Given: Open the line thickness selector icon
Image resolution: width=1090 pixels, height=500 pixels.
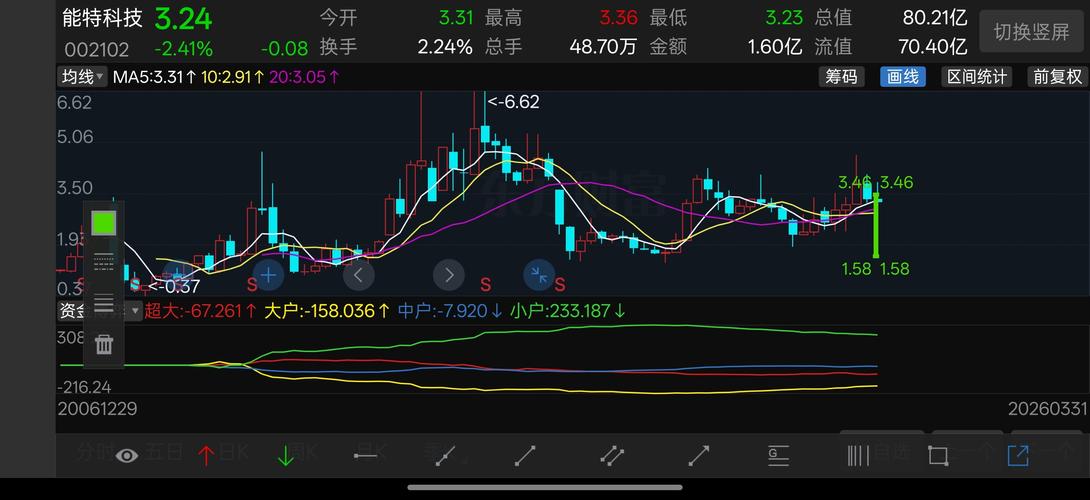Looking at the screenshot, I should [x=104, y=303].
